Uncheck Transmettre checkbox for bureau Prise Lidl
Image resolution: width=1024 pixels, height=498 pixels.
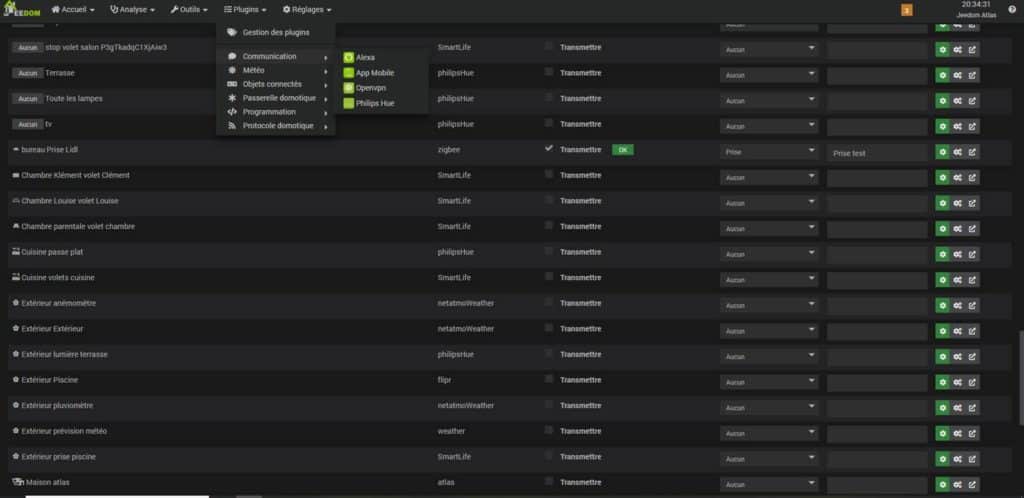coord(548,148)
